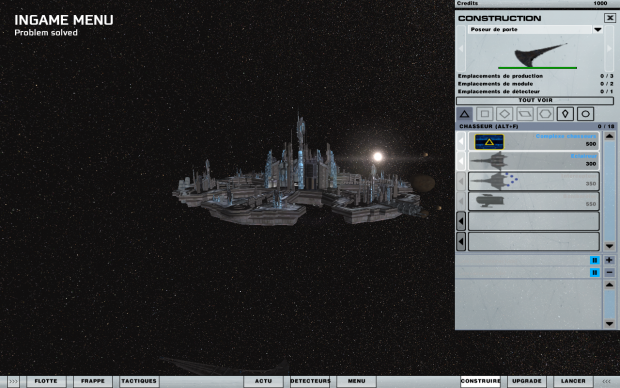Select the triangle fighter category icon
This screenshot has height=388, width=620.
tap(465, 114)
